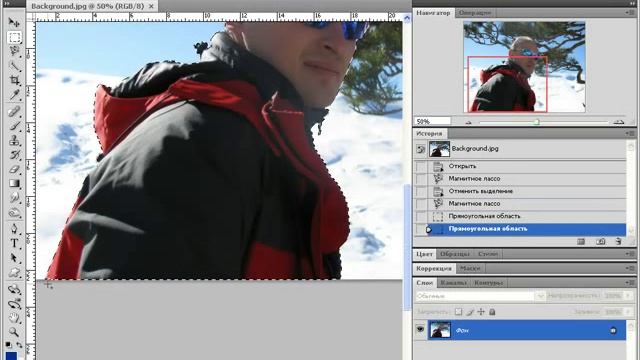Click the Navigator 50% zoom field
The height and width of the screenshot is (360, 640).
[433, 121]
